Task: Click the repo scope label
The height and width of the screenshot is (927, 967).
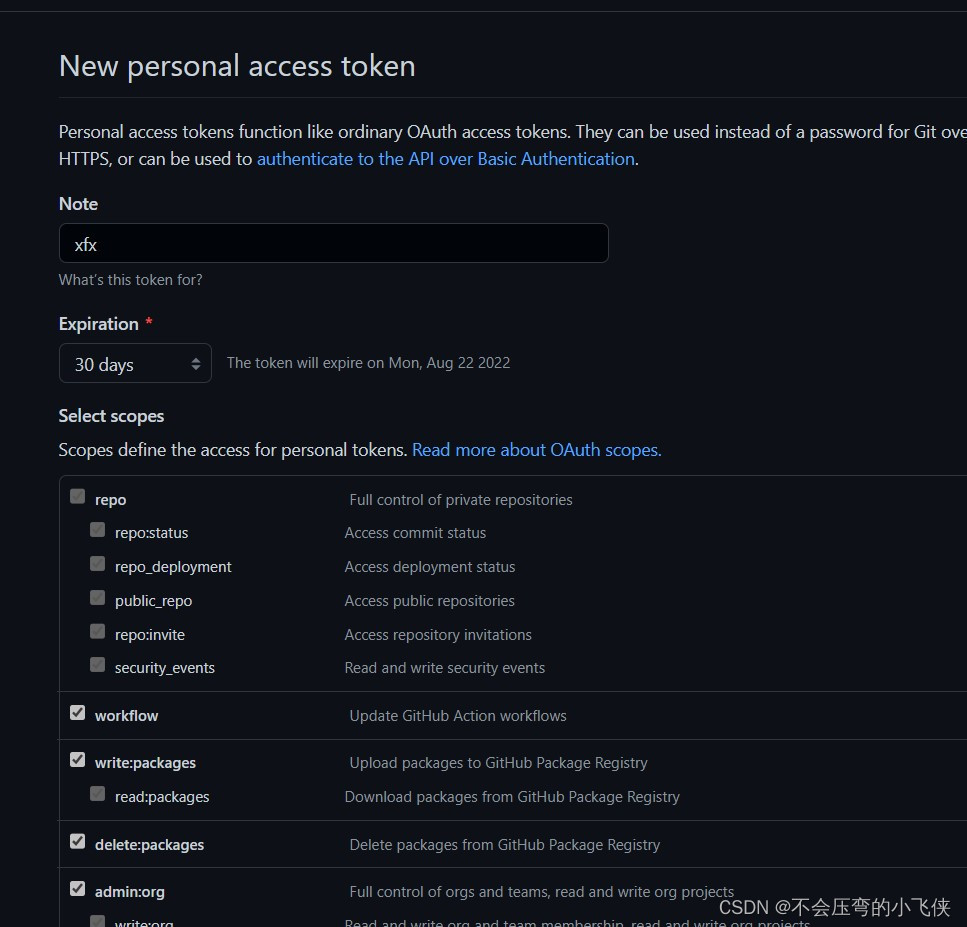Action: pos(110,500)
